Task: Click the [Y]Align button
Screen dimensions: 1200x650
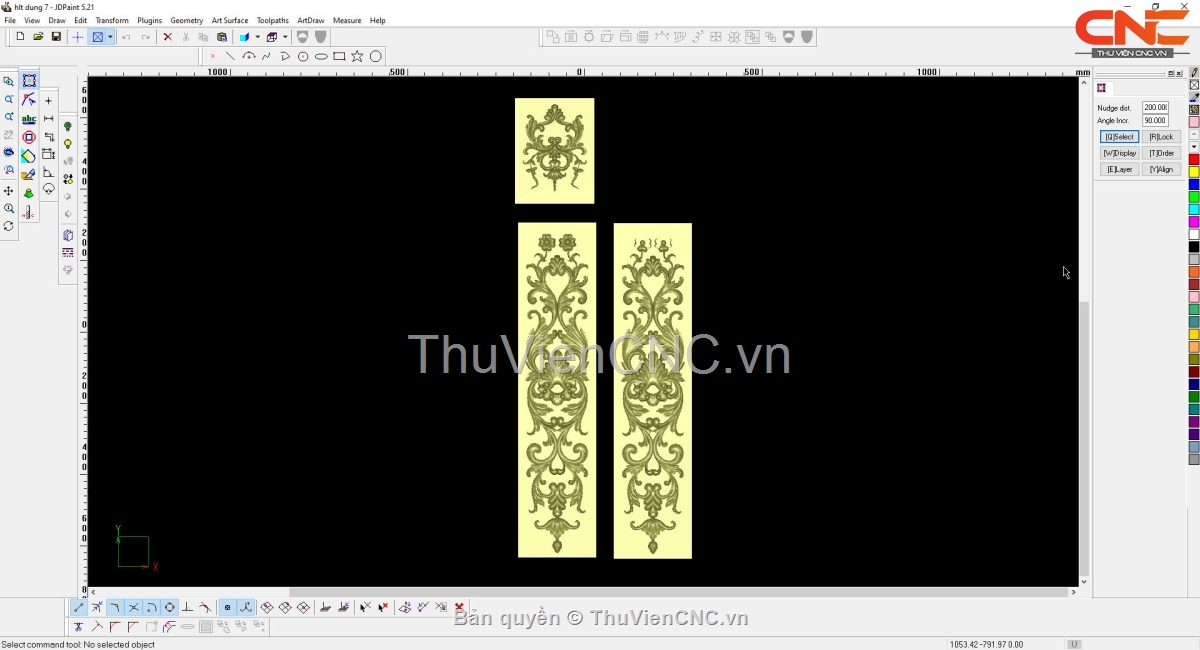Action: coord(1161,169)
